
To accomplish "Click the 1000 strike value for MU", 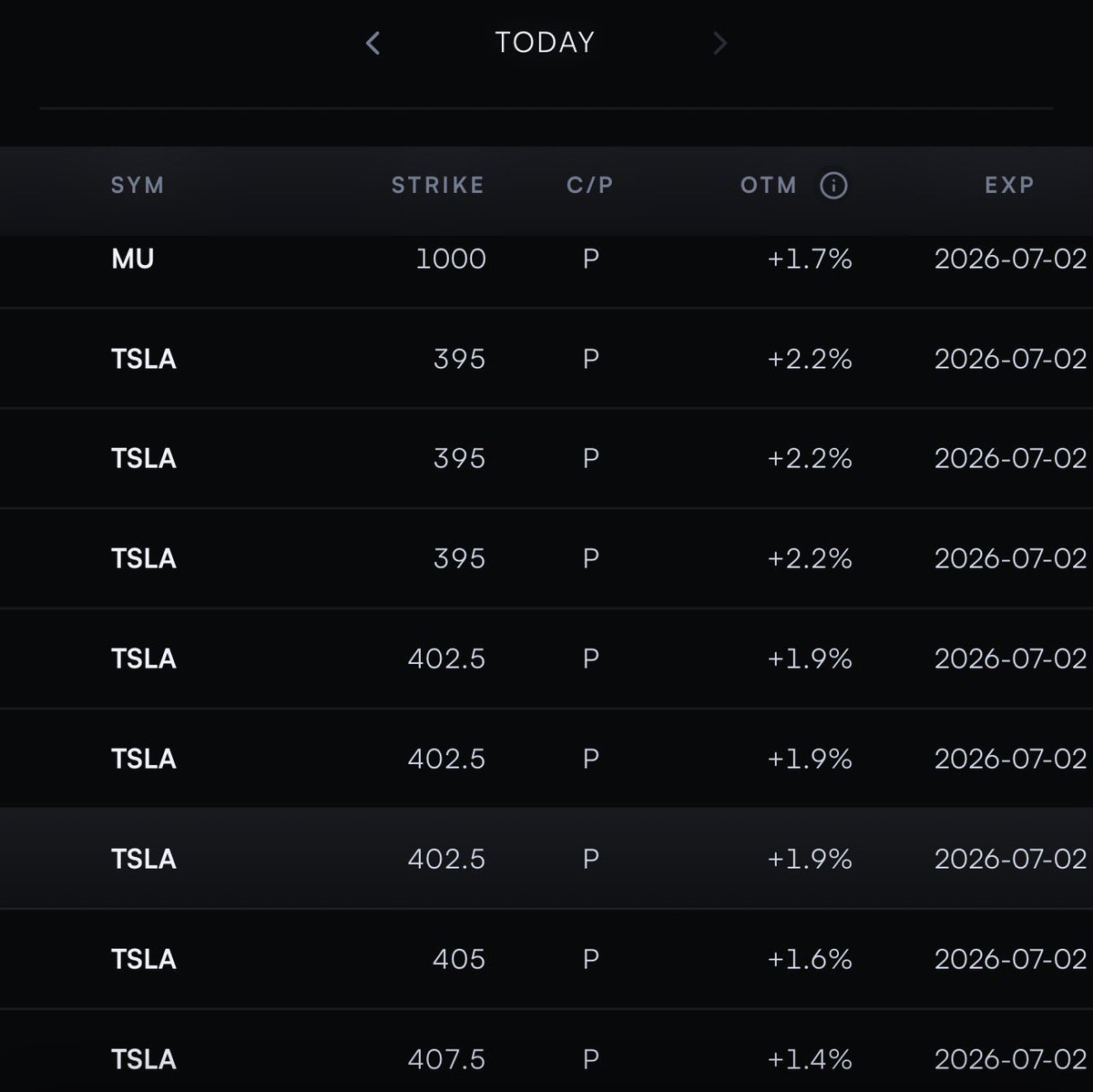I will pos(451,259).
